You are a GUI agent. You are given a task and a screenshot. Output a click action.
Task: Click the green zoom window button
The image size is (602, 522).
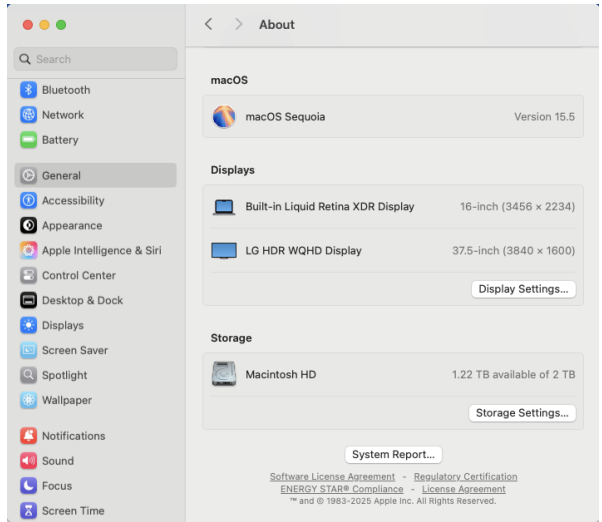[x=61, y=25]
